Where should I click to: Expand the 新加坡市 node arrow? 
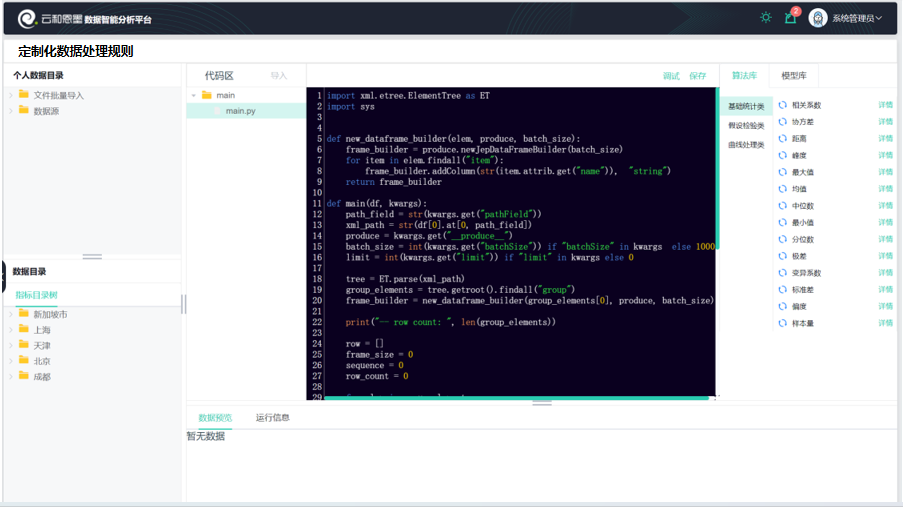[x=11, y=314]
